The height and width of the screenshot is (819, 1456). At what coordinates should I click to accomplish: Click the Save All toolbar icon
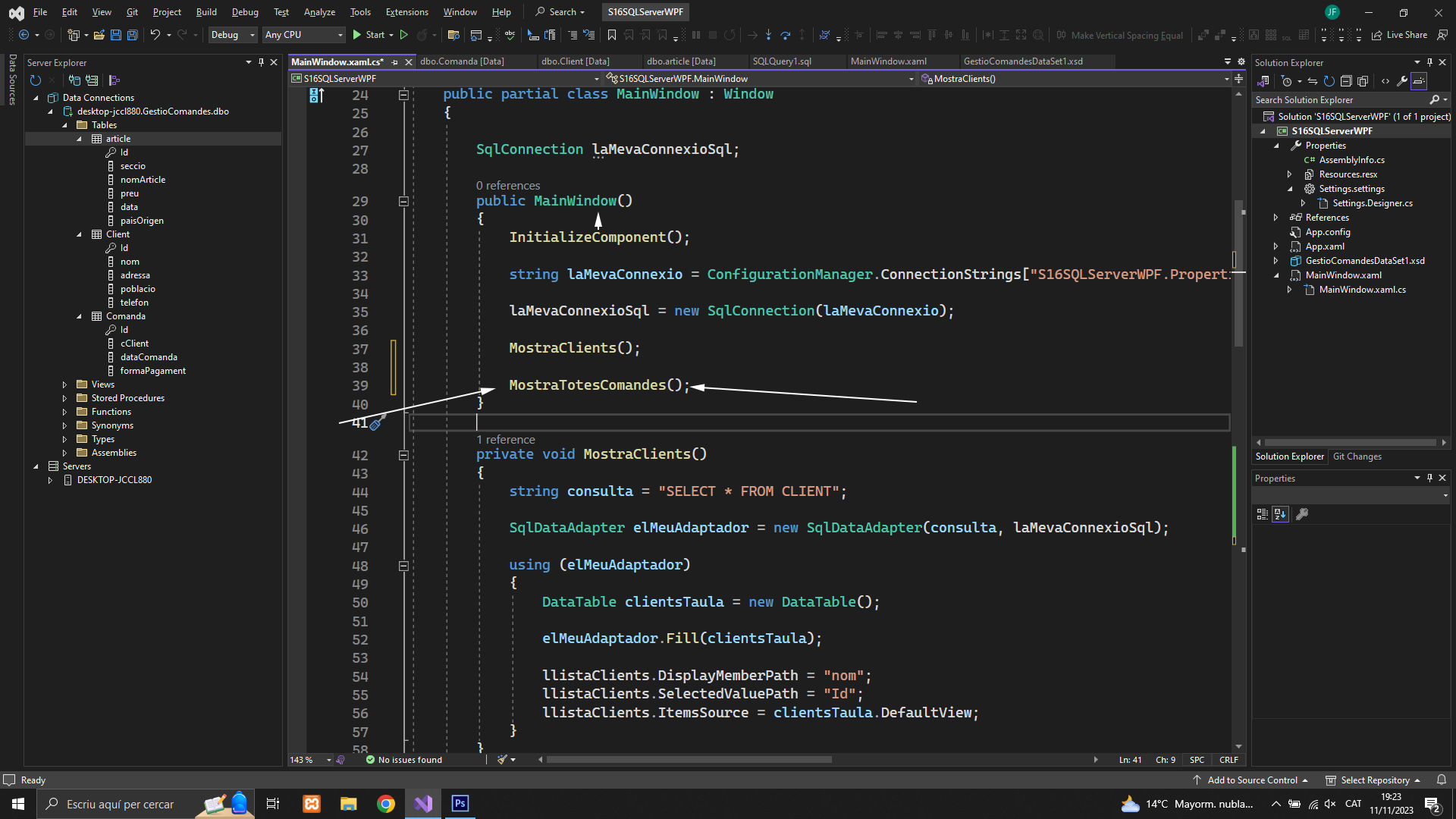132,35
